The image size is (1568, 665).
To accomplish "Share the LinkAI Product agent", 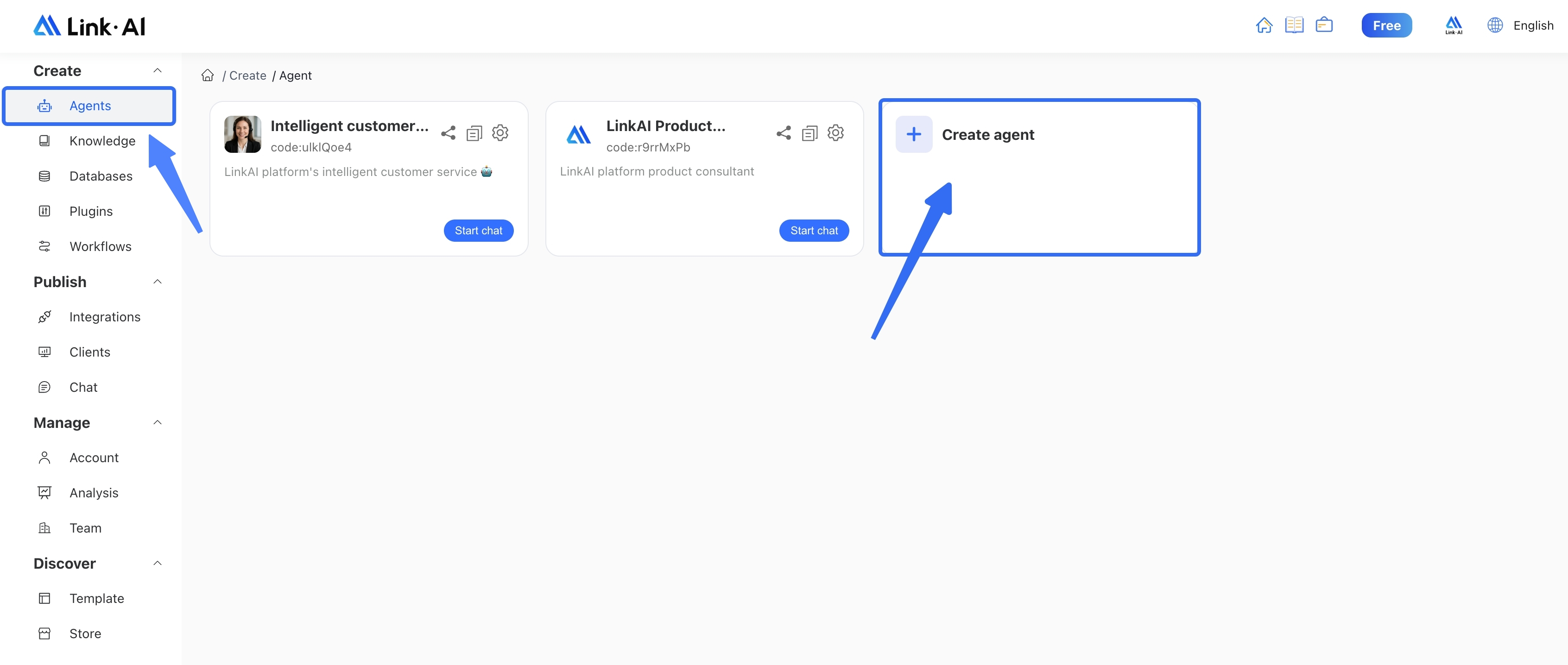I will (784, 132).
